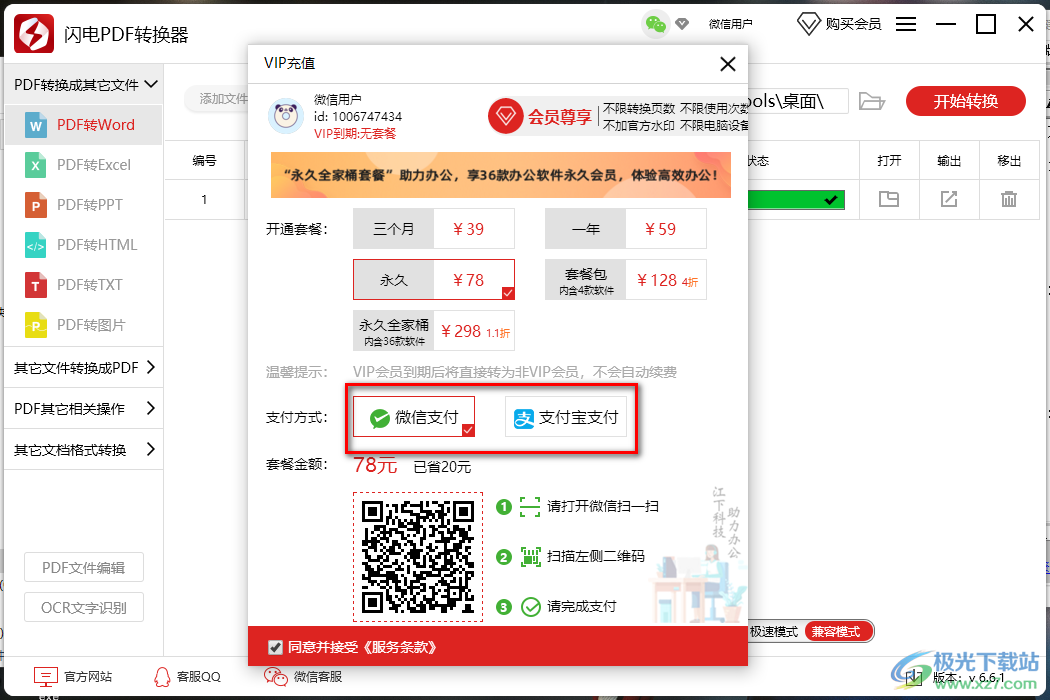This screenshot has width=1050, height=700.
Task: Open OCR文字识别 tool
Action: [x=84, y=608]
